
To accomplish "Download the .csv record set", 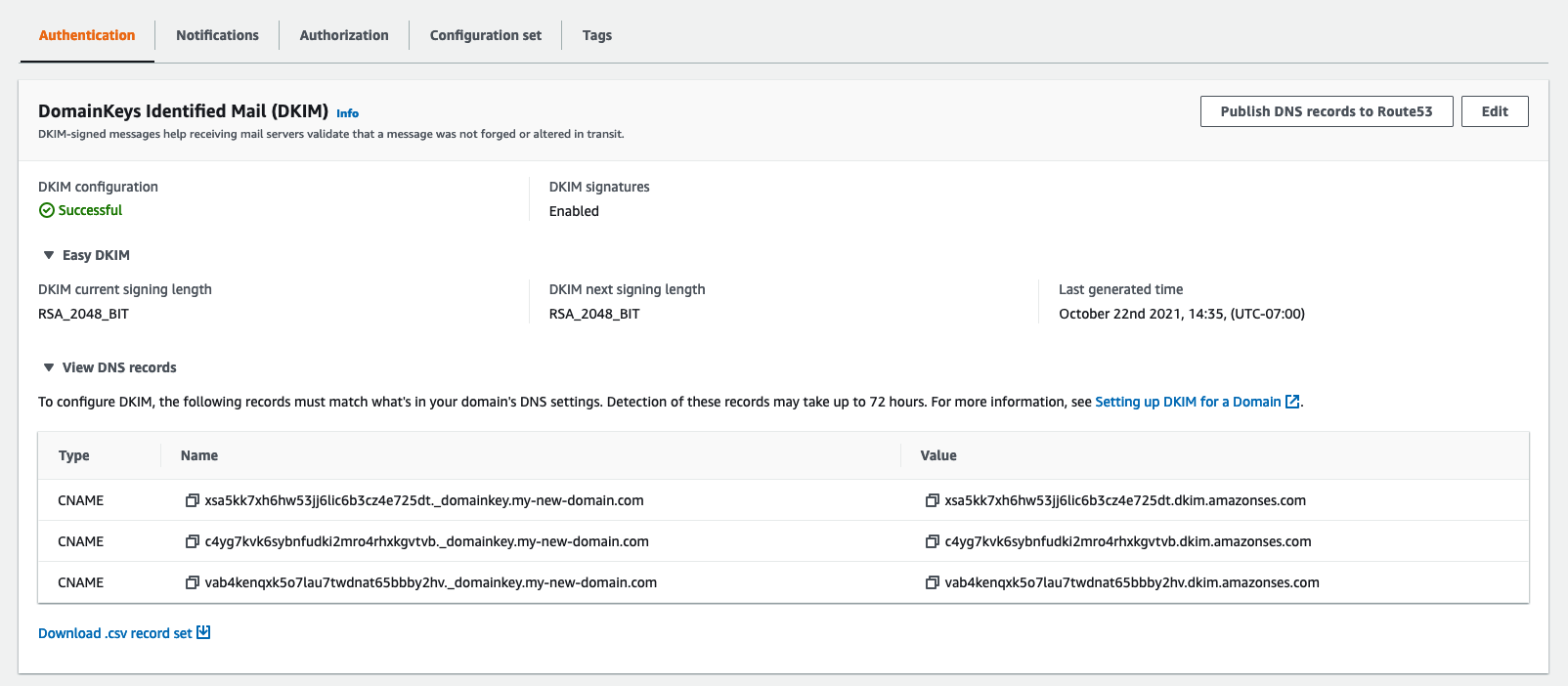I will 115,633.
